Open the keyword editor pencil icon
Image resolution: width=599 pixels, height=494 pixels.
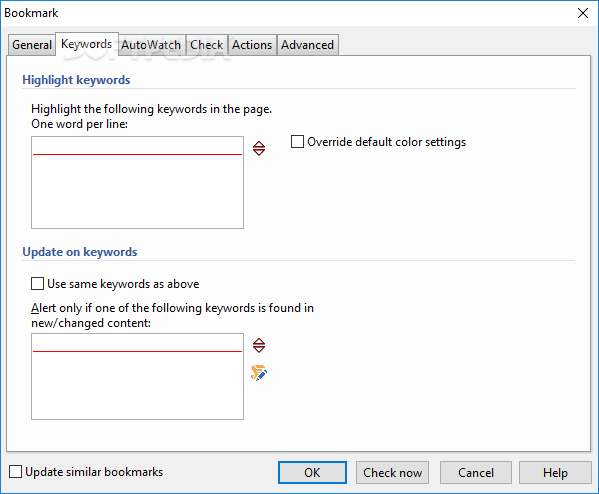(x=259, y=373)
